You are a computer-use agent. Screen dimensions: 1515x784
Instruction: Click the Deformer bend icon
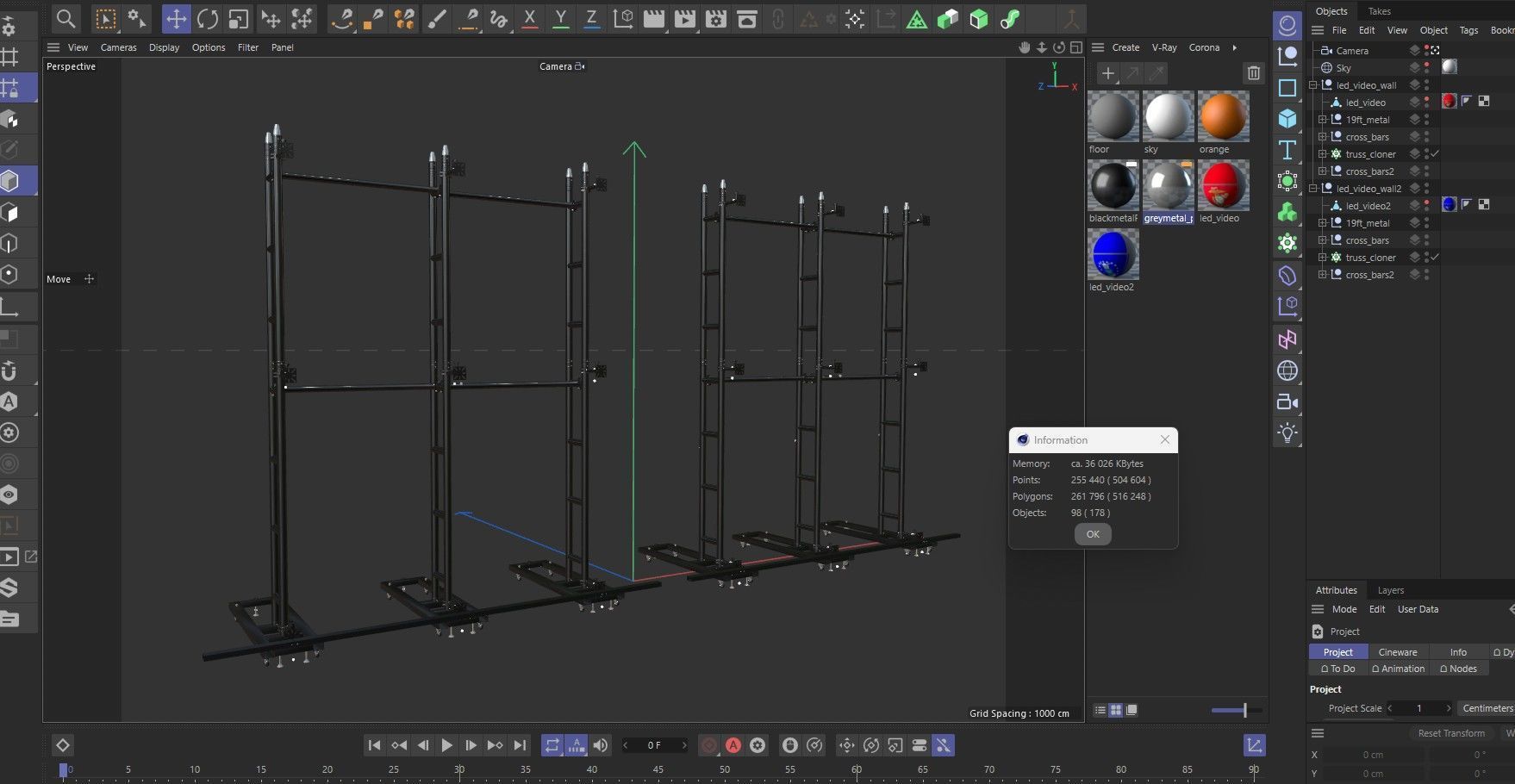1287,276
